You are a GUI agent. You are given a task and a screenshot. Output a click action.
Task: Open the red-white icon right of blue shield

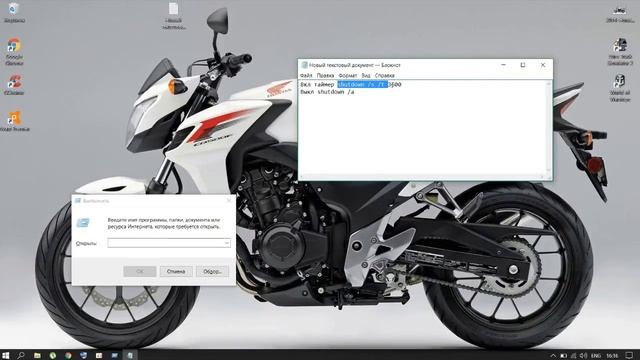99,355
